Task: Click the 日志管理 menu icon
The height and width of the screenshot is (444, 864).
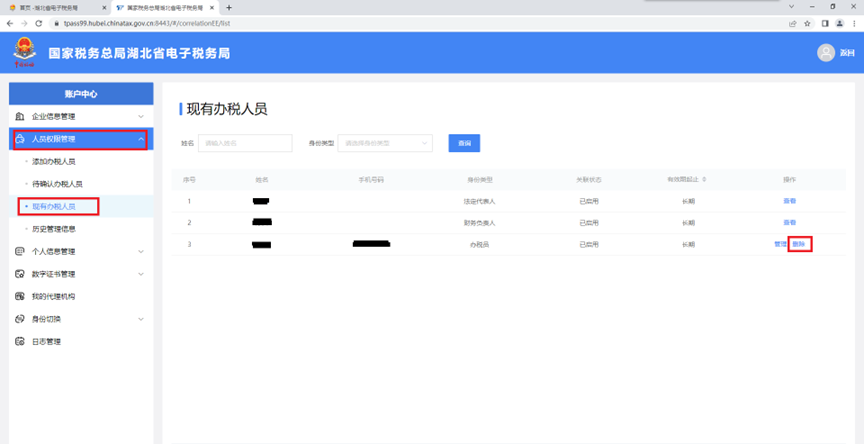Action: click(20, 342)
